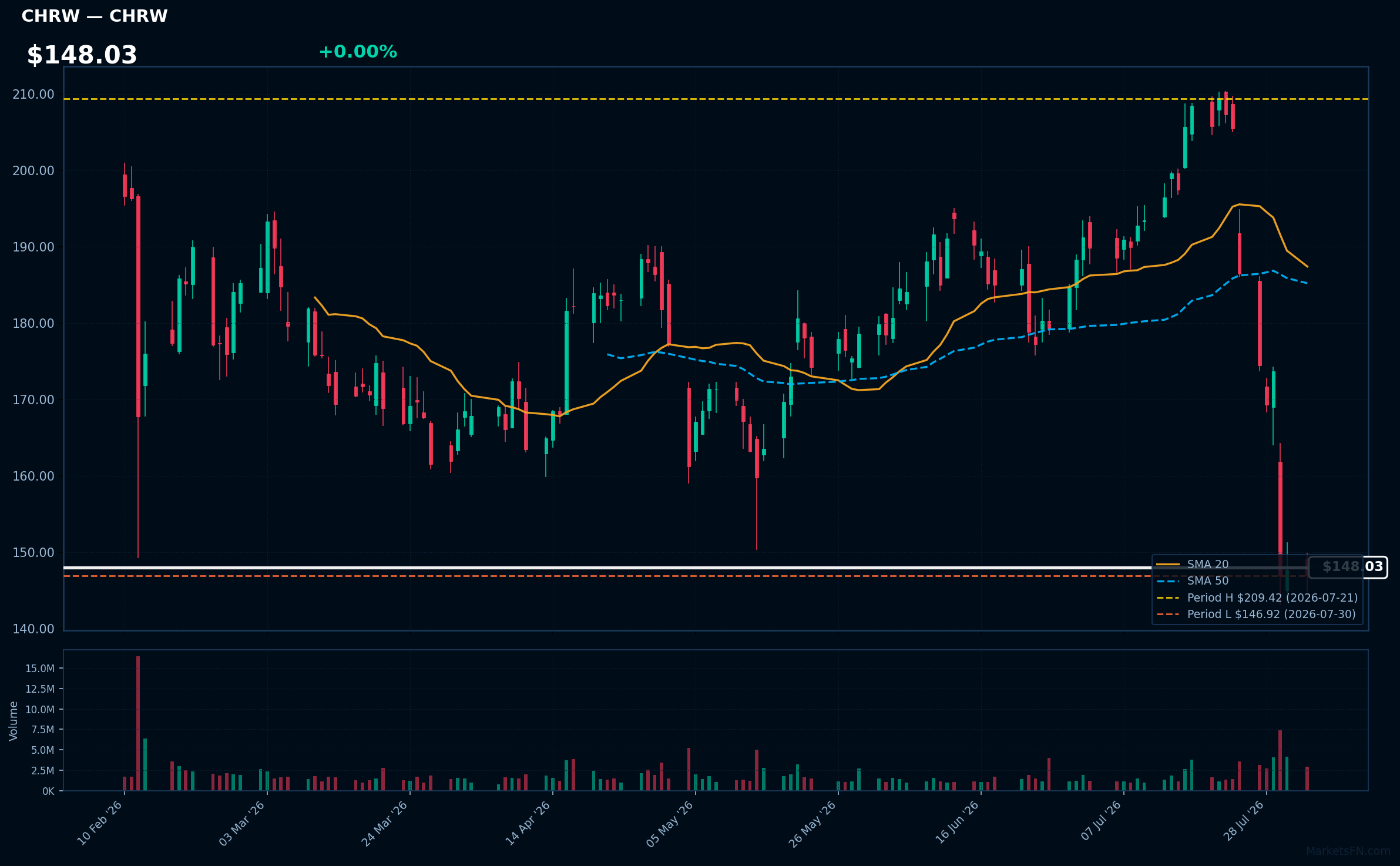The height and width of the screenshot is (866, 1400).
Task: Click the 2.5M volume axis label
Action: [x=43, y=771]
